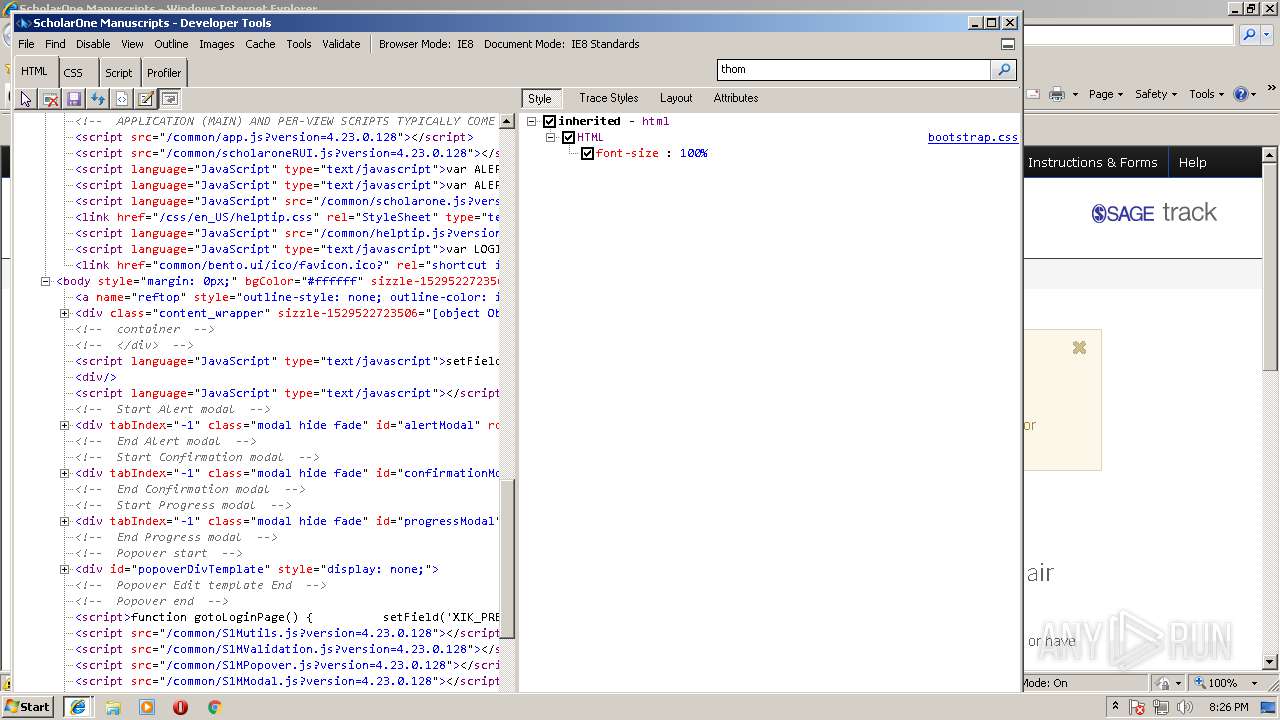Open Internet Explorer from the taskbar
Screen dimensions: 1280x720
pos(77,707)
